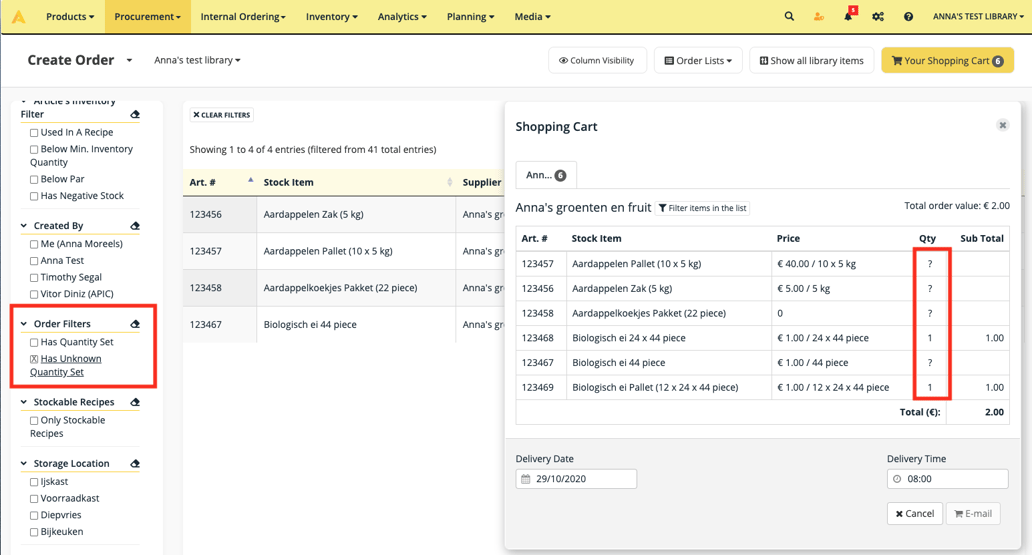The height and width of the screenshot is (555, 1032).
Task: Enable the Has Quantity Set checkbox
Action: click(34, 343)
